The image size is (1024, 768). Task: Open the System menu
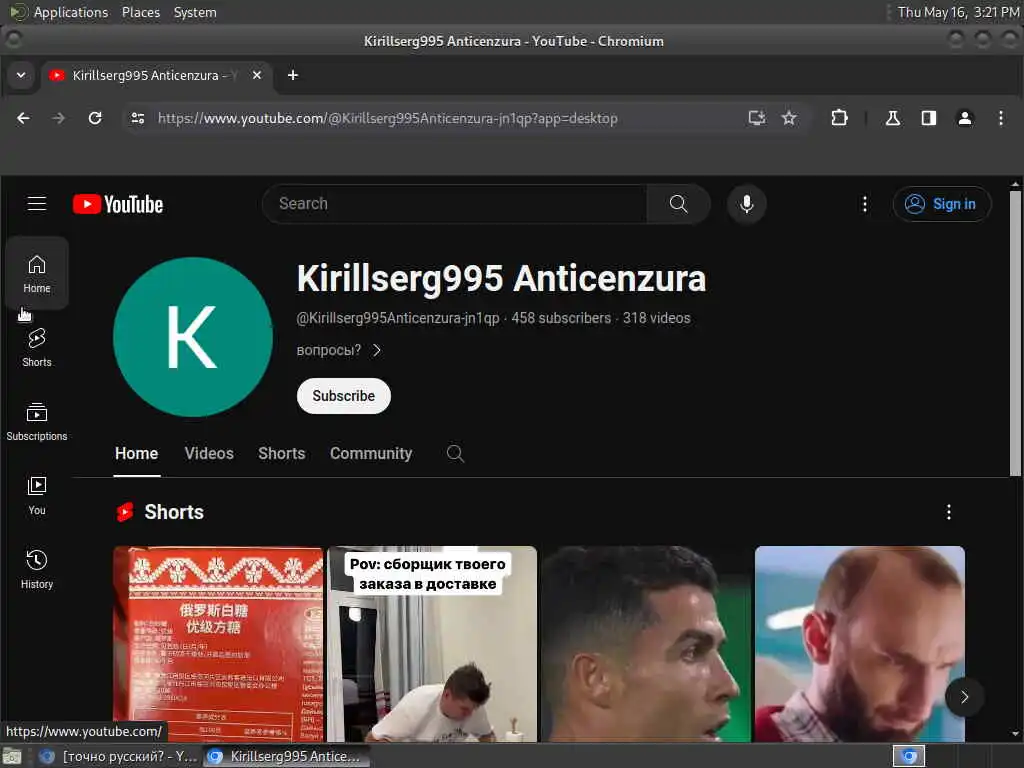click(195, 12)
